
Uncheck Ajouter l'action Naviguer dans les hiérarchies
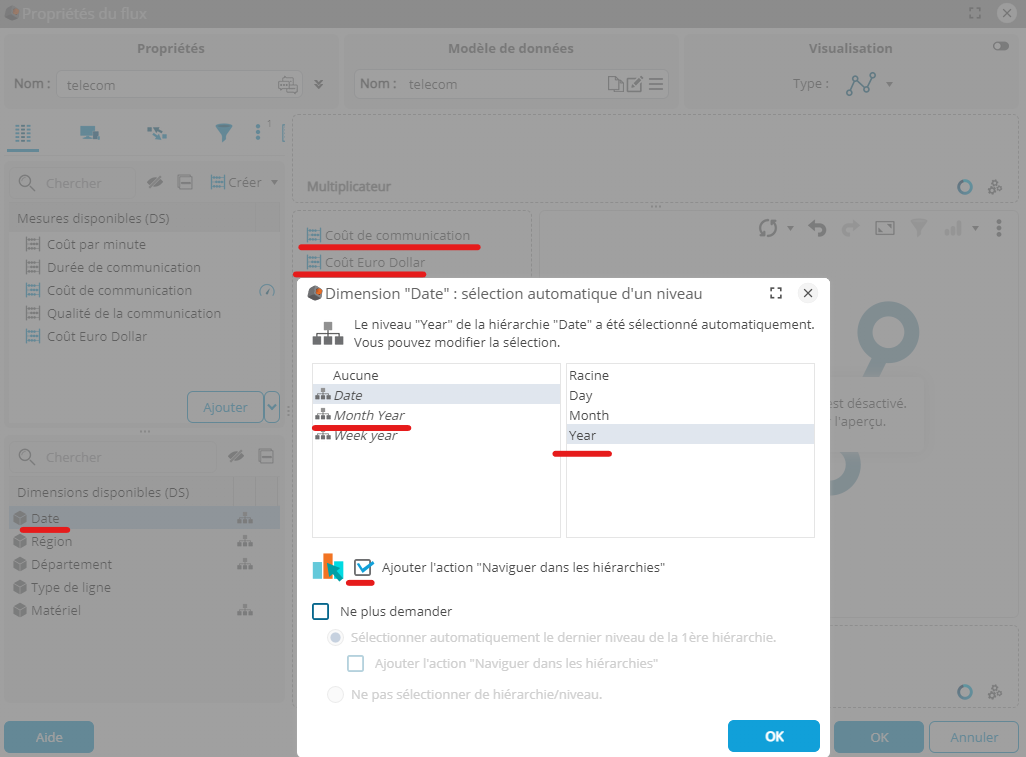pyautogui.click(x=363, y=567)
